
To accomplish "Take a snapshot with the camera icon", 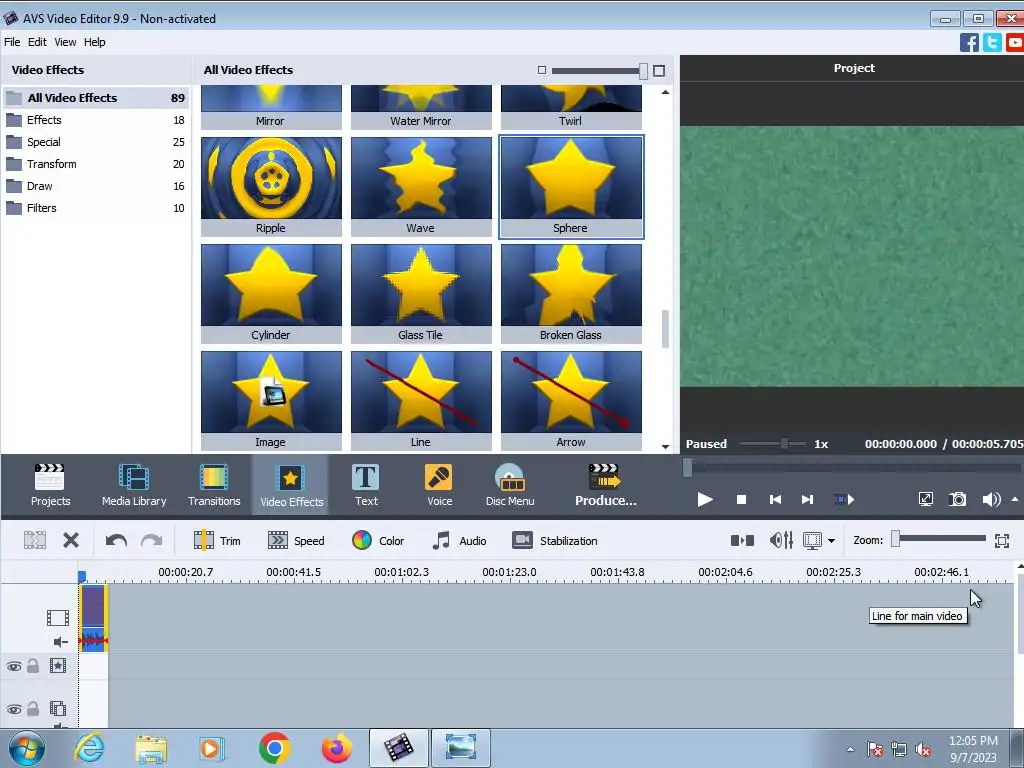I will pyautogui.click(x=957, y=500).
